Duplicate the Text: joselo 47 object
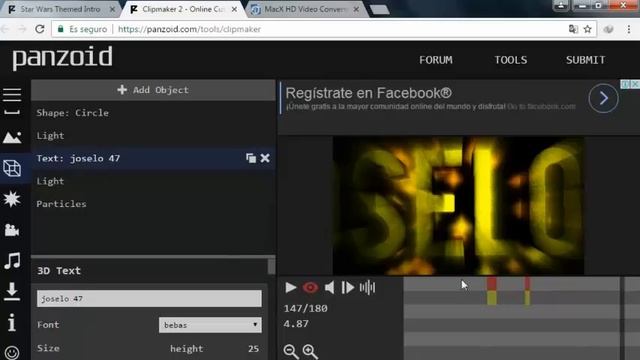This screenshot has height=360, width=640. (251, 158)
